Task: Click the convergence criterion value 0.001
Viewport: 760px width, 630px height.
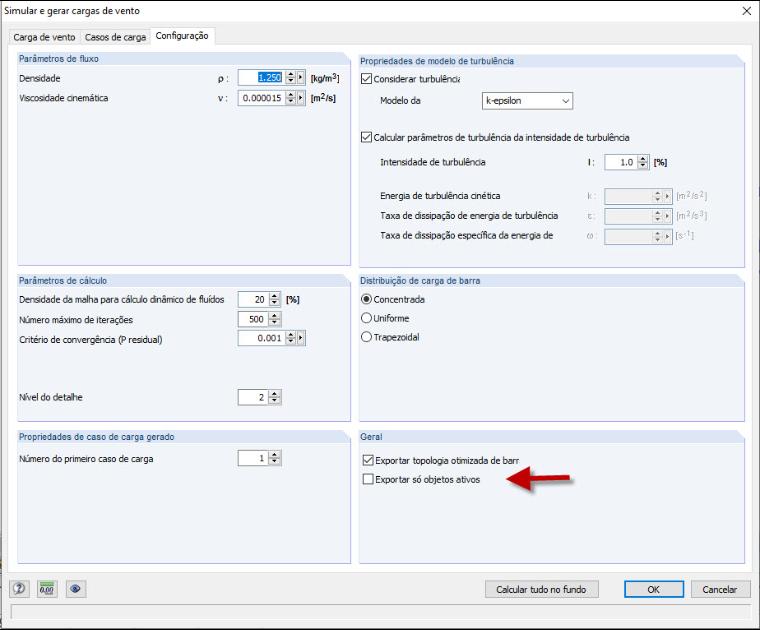Action: 262,338
